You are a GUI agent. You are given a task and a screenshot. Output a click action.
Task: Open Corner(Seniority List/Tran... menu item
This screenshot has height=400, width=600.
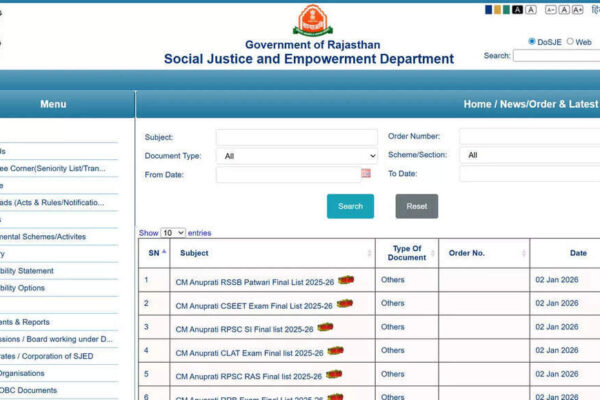(x=53, y=168)
